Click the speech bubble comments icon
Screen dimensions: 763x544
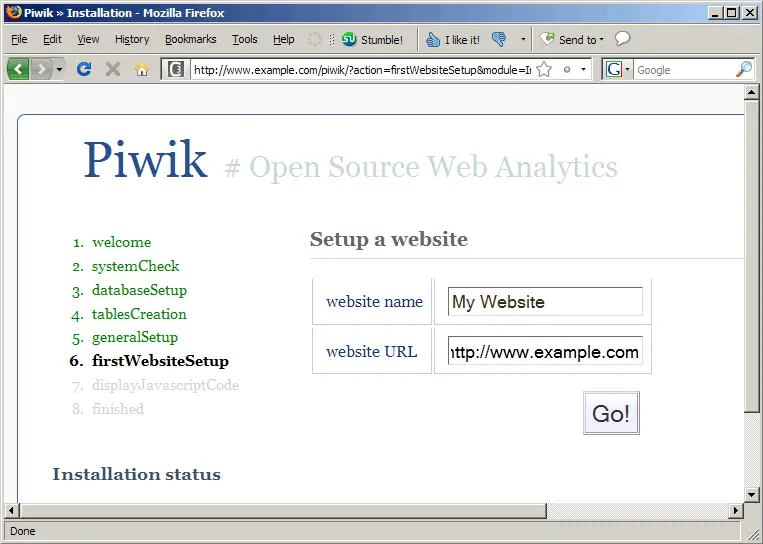tap(622, 38)
